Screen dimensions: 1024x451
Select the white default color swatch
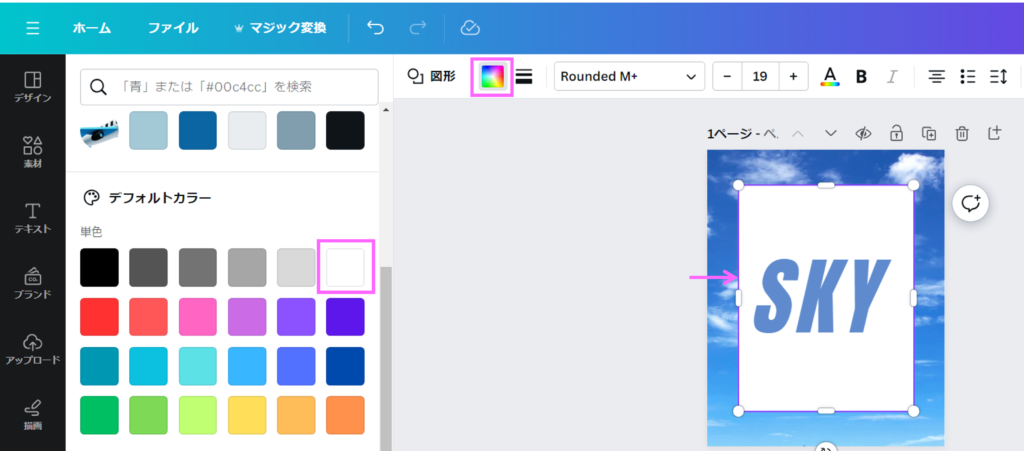click(345, 267)
